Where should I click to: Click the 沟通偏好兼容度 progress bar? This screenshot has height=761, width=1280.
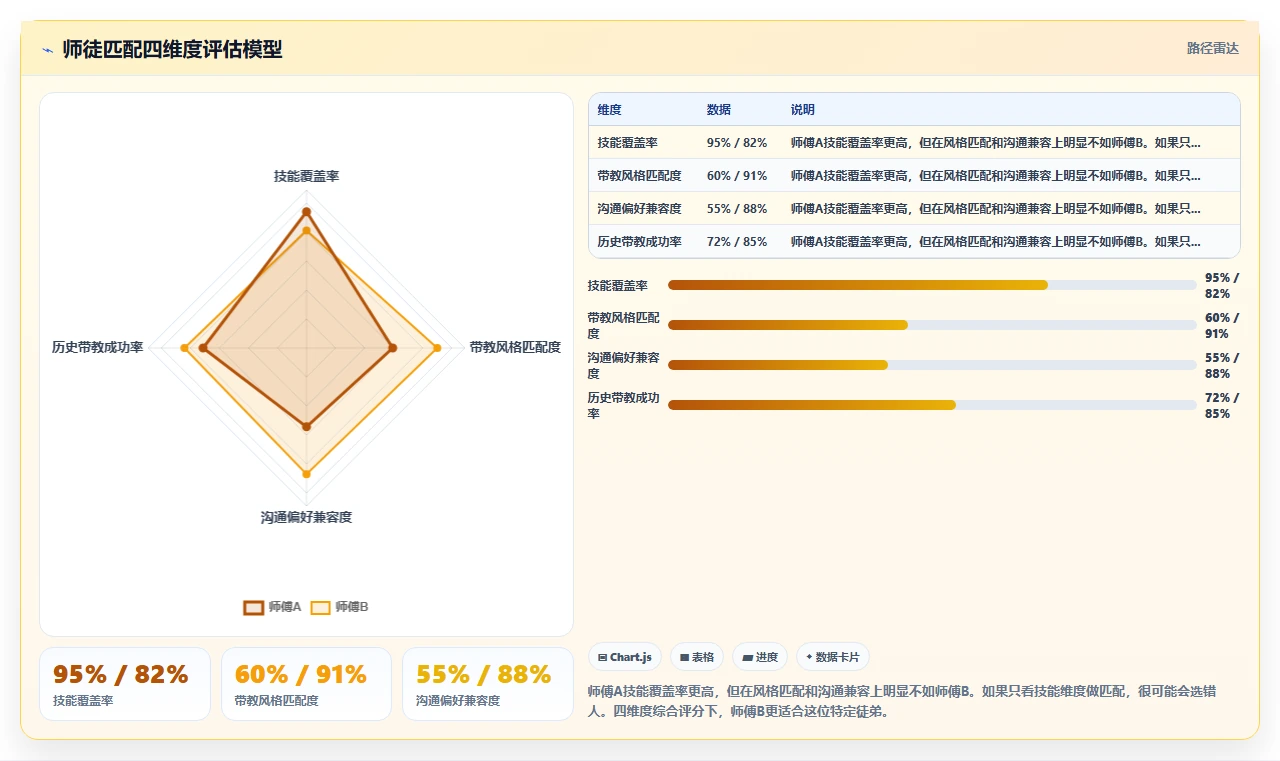click(932, 365)
